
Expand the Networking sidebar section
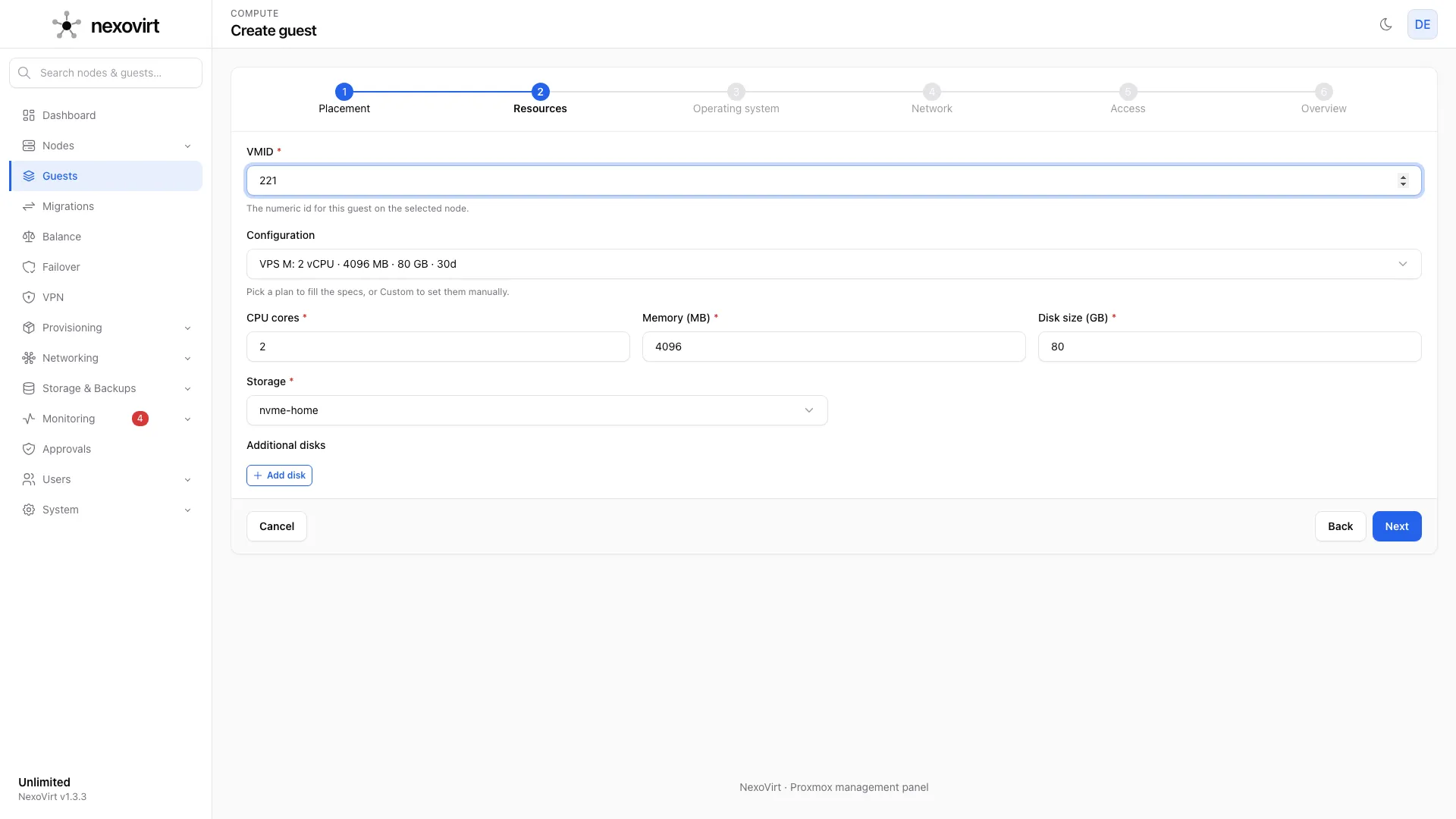click(x=187, y=358)
